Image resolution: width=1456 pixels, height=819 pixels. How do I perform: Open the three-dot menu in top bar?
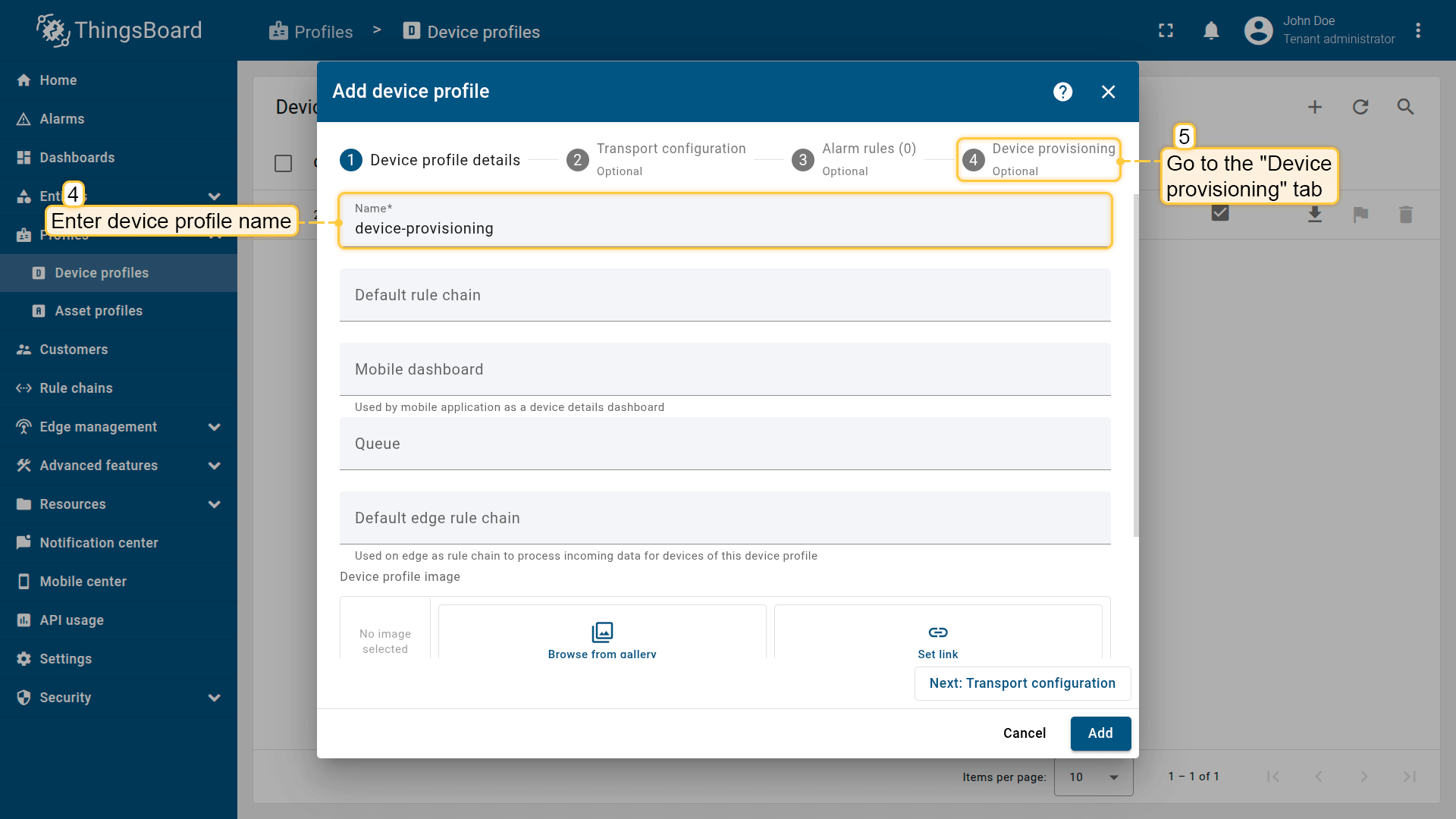click(1417, 31)
